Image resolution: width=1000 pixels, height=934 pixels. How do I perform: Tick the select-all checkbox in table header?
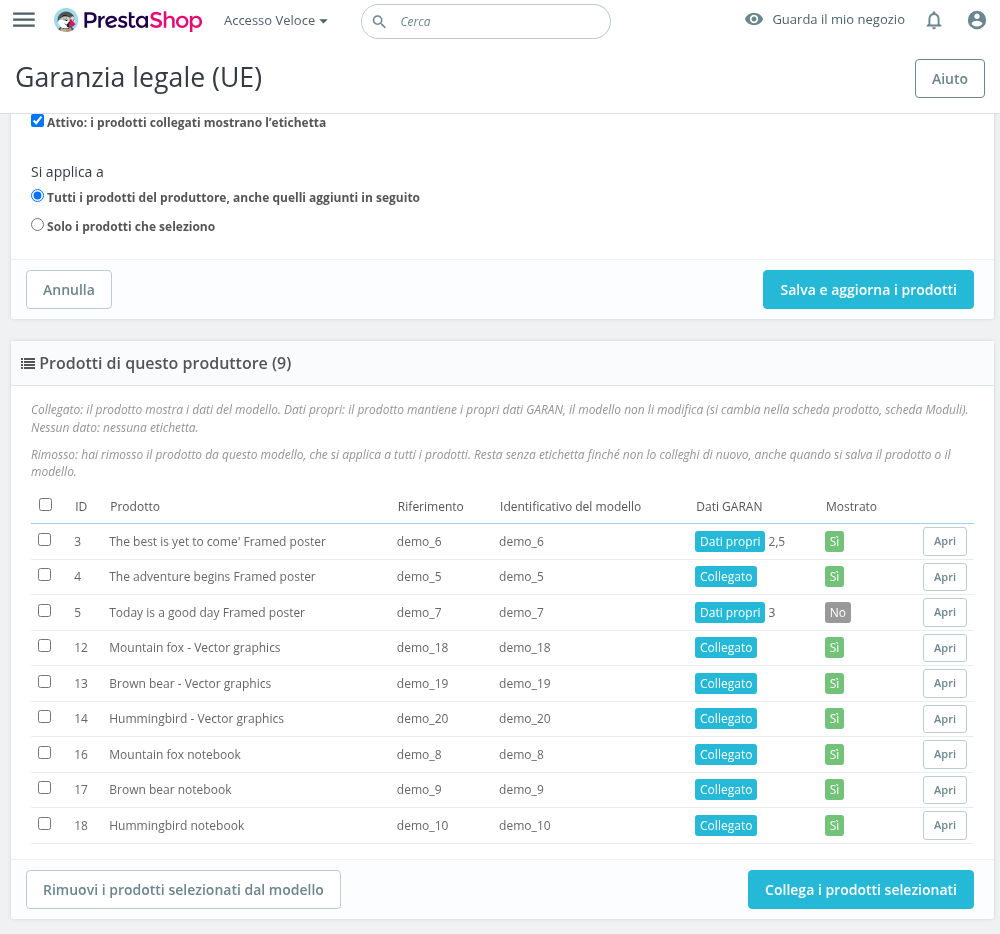point(45,505)
